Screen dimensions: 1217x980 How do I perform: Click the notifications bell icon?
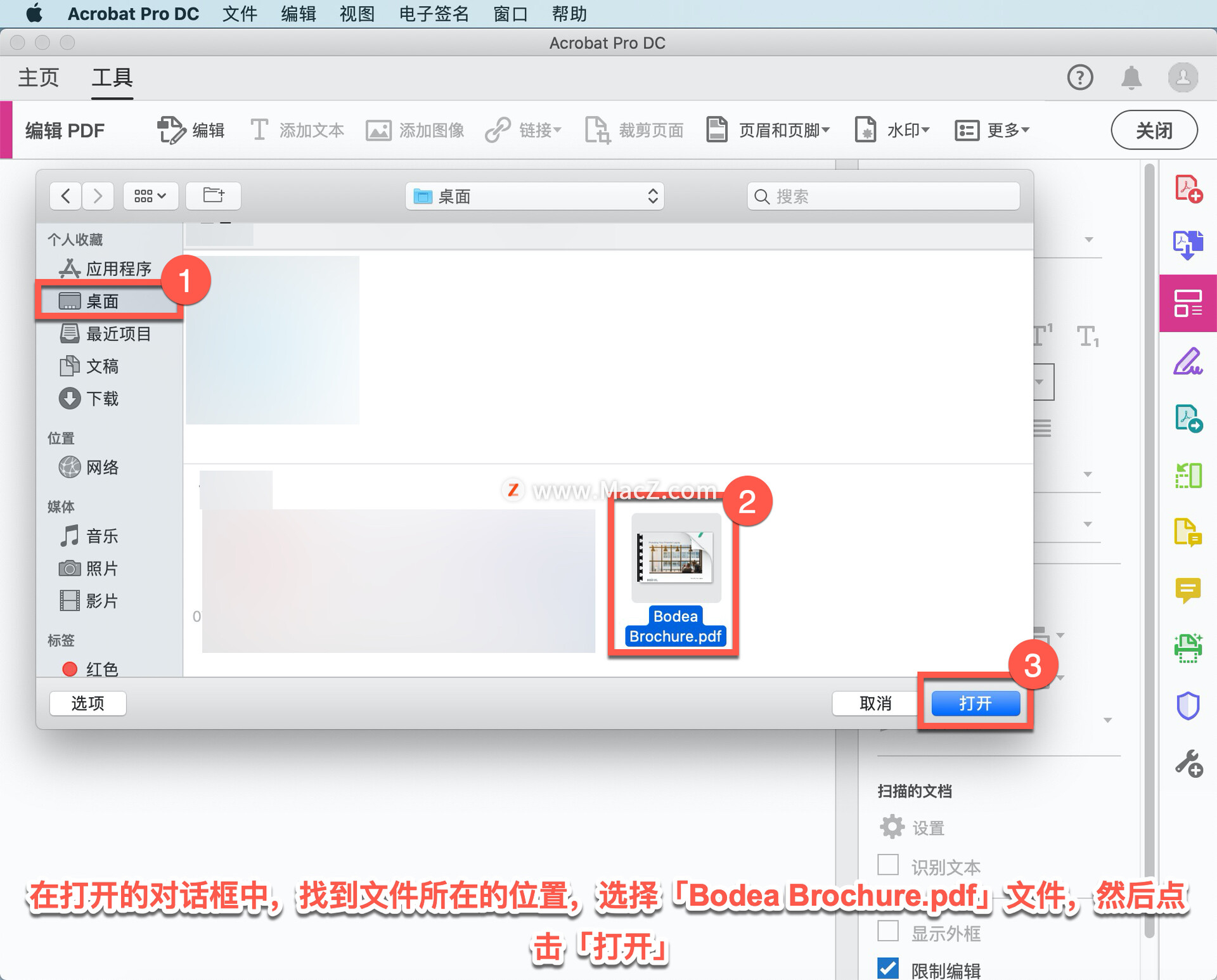pos(1131,78)
